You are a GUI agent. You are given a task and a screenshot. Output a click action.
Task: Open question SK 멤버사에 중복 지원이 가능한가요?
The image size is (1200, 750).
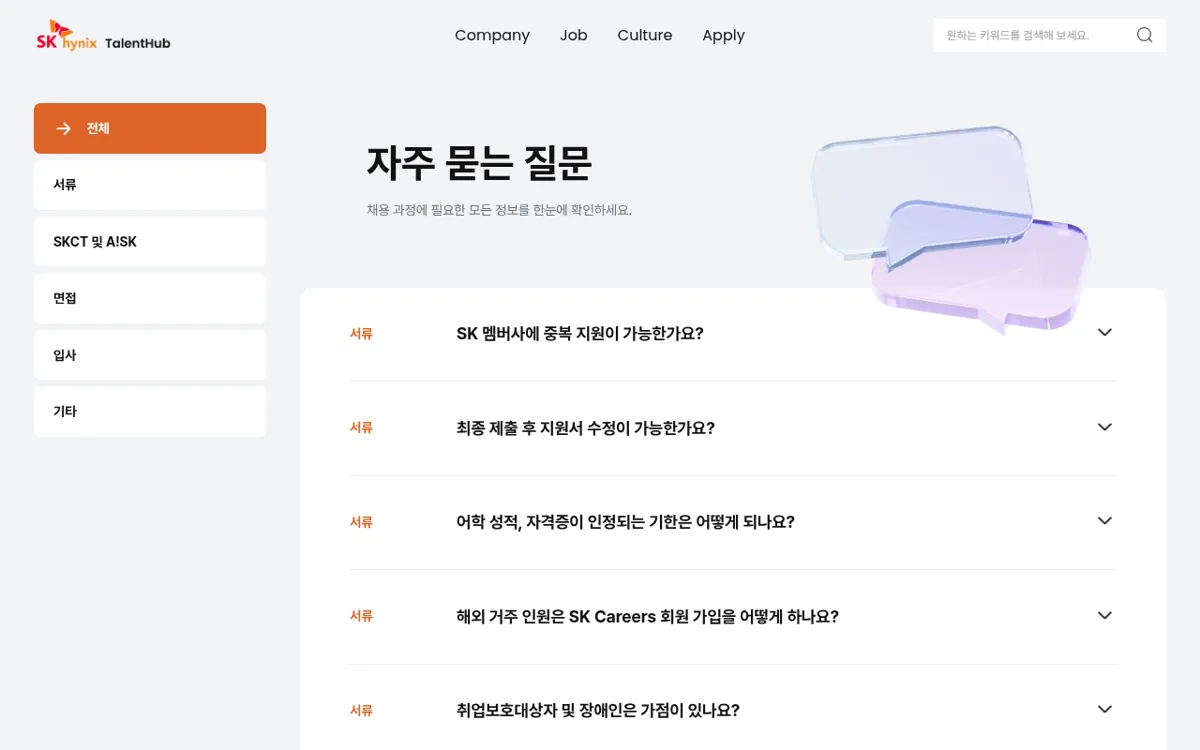(x=580, y=334)
